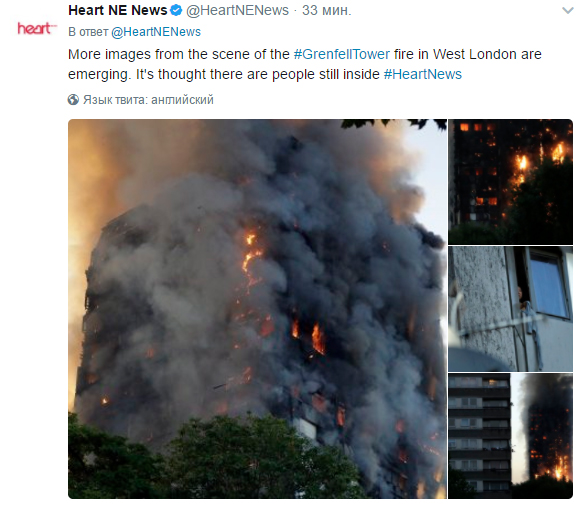Image resolution: width=585 pixels, height=506 pixels.
Task: Open the bottom-right two towers thumbnail
Action: point(510,436)
